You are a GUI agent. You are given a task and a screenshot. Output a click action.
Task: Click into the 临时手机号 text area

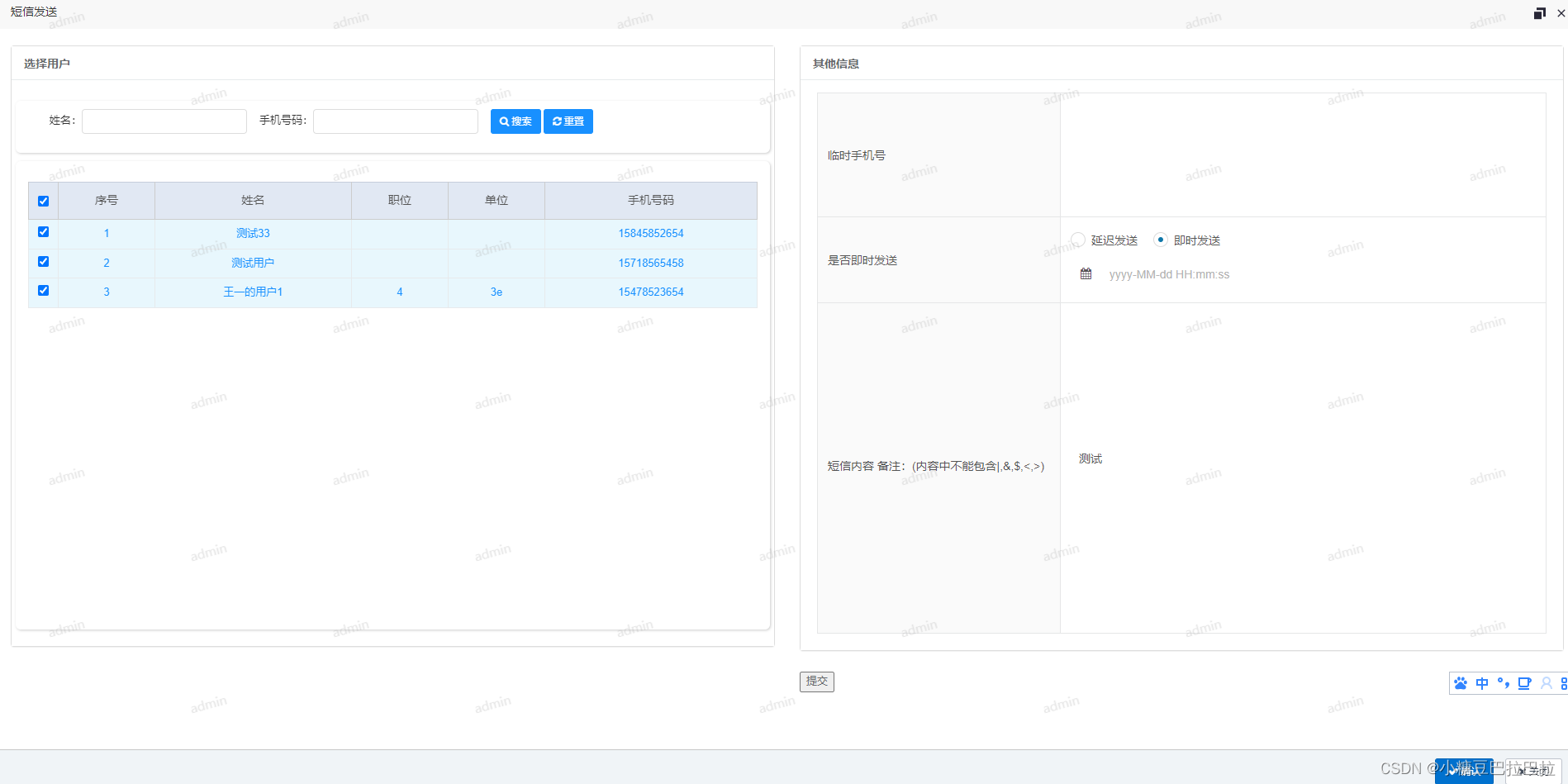coord(1303,155)
